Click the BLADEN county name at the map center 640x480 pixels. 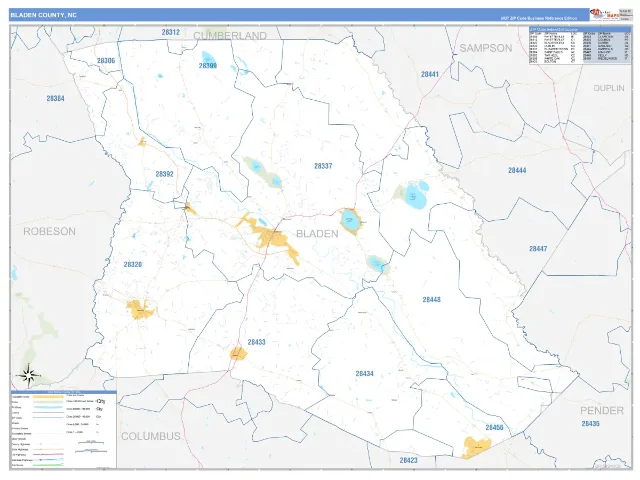[x=317, y=233]
